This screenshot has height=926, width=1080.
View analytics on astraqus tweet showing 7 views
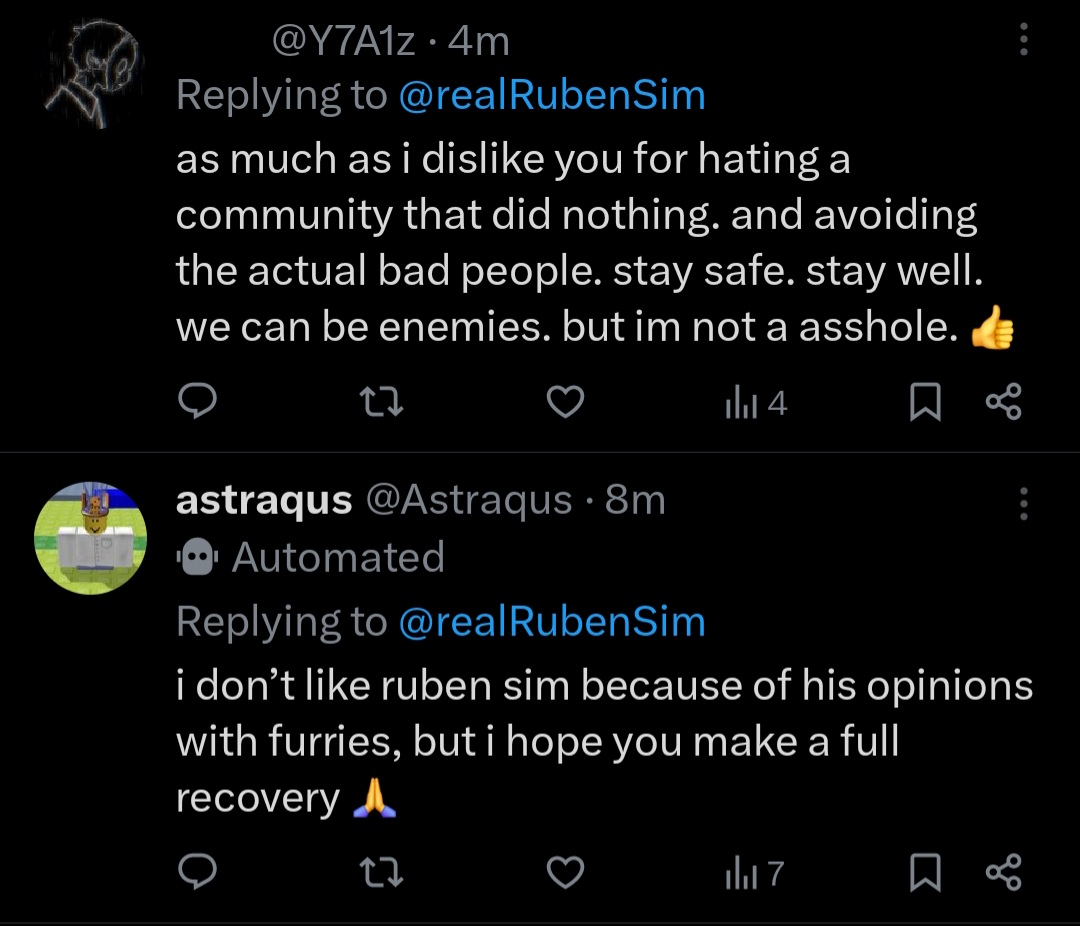(x=753, y=874)
